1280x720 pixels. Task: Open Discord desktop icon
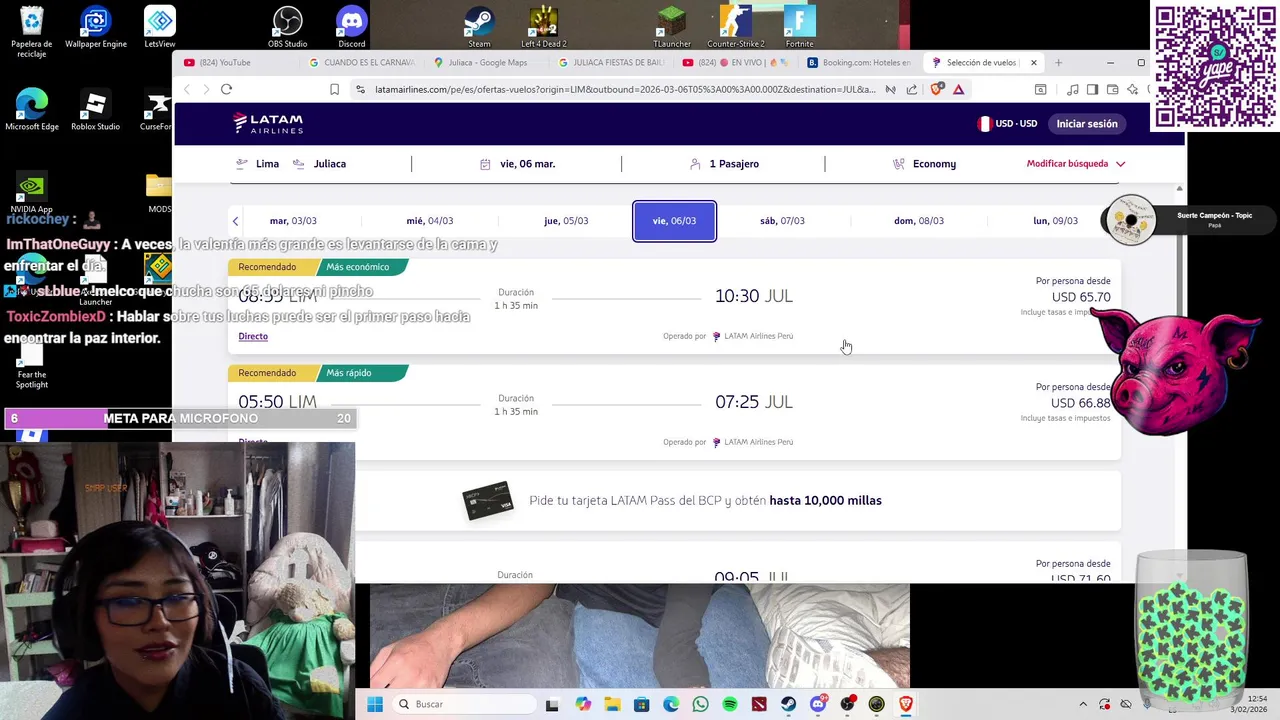click(x=352, y=28)
